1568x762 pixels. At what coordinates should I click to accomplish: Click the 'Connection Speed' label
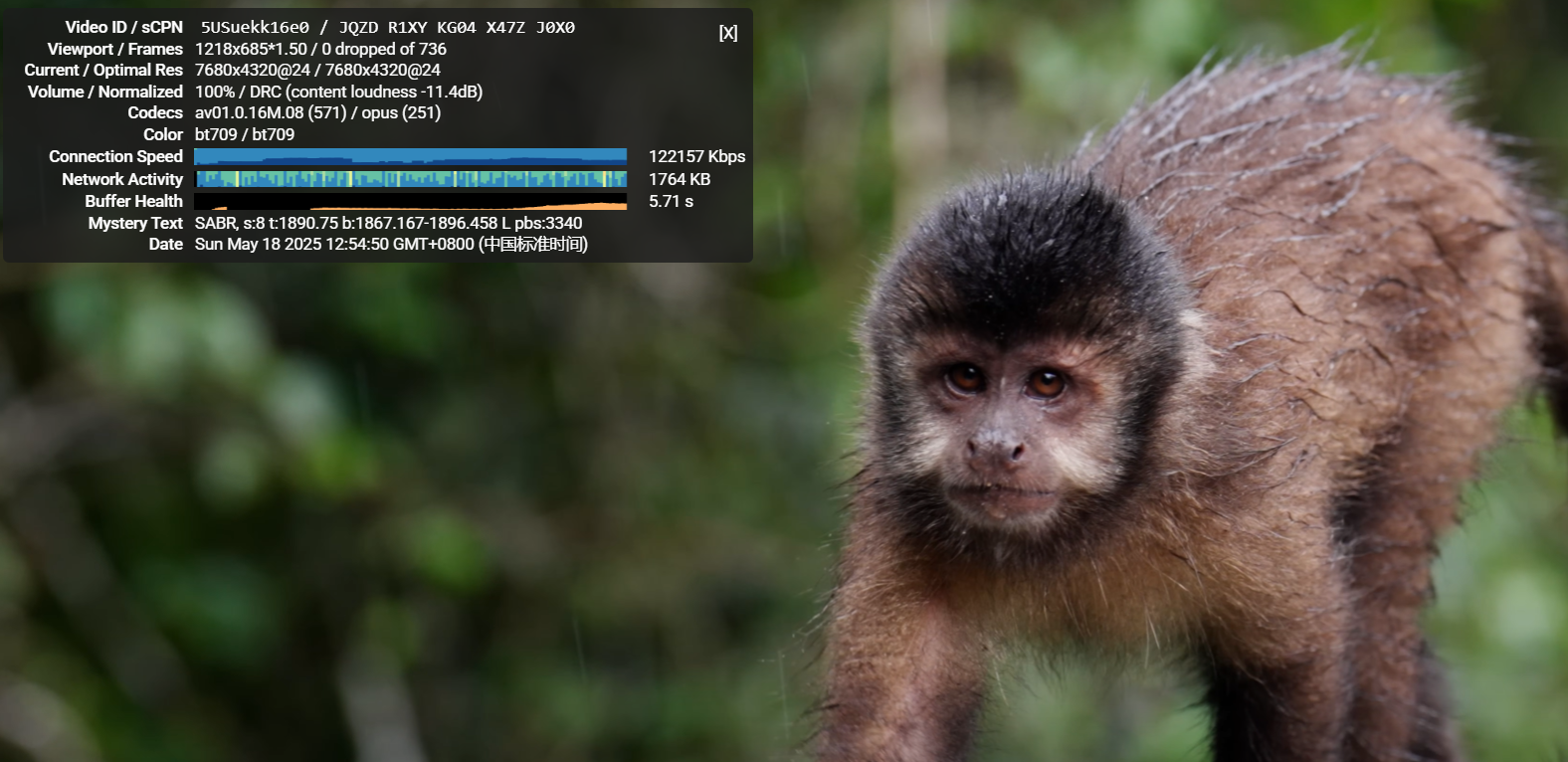coord(116,156)
